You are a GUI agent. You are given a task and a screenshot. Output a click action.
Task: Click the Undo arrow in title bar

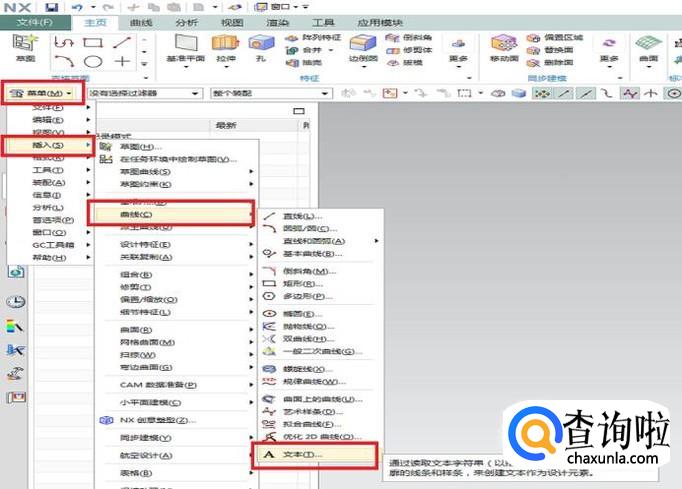[77, 7]
